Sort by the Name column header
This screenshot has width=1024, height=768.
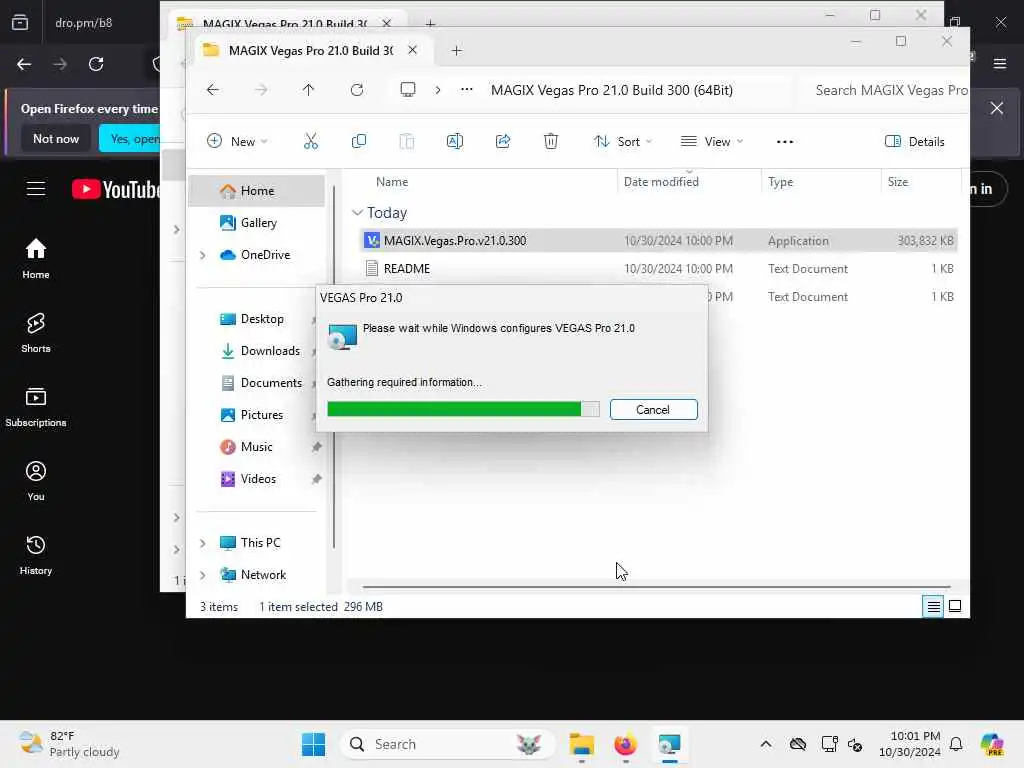point(392,182)
